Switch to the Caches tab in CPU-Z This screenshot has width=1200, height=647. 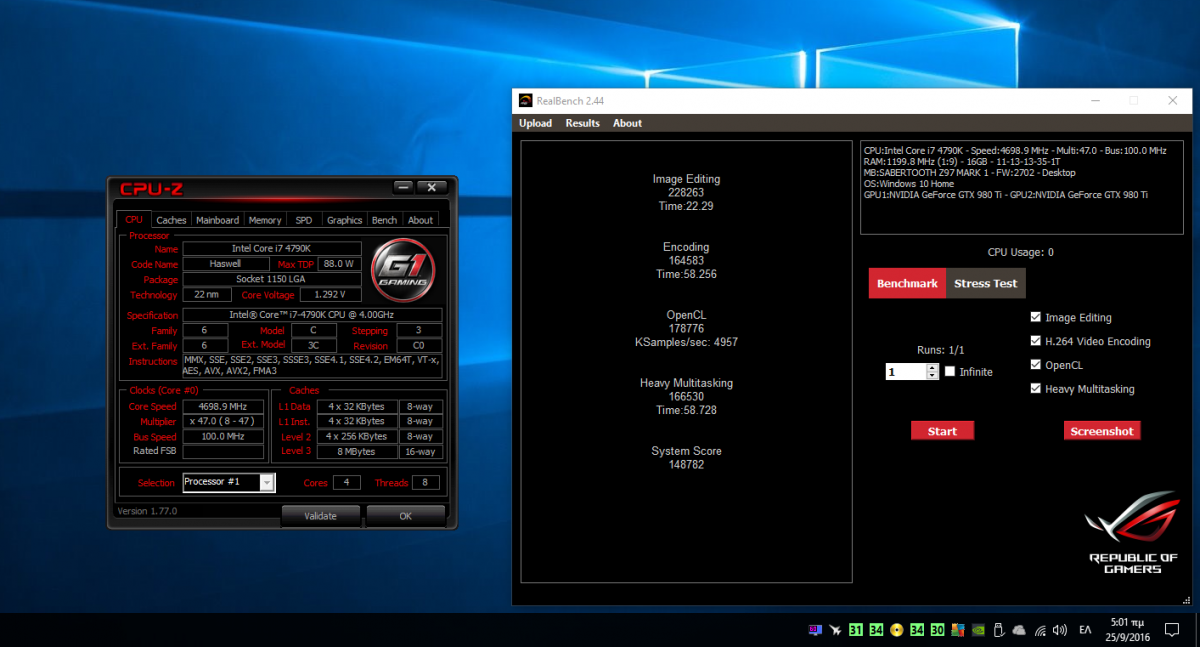[x=171, y=220]
